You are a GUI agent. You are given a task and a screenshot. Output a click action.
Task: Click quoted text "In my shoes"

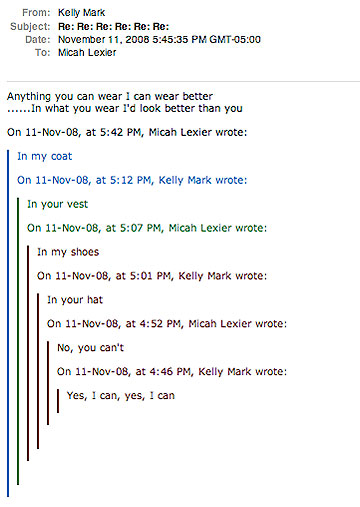tap(68, 252)
